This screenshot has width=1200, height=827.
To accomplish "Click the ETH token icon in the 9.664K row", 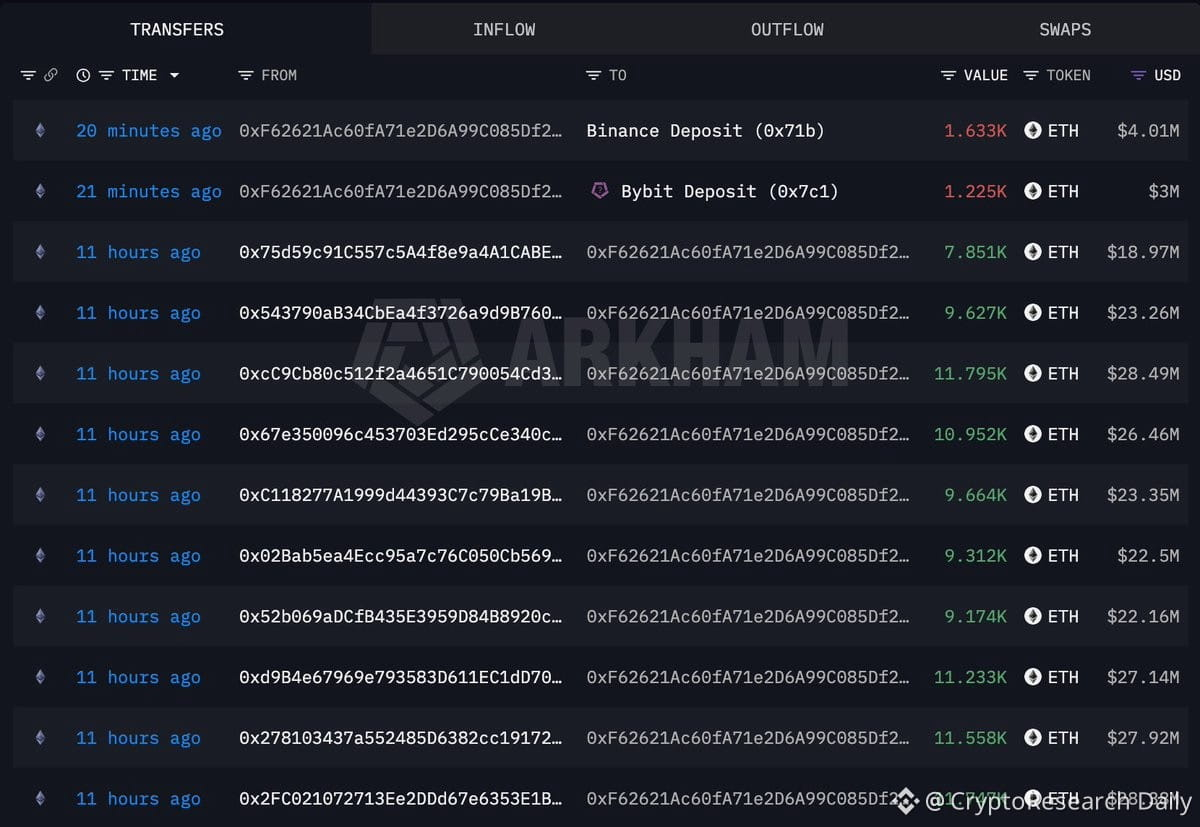I will [1033, 495].
